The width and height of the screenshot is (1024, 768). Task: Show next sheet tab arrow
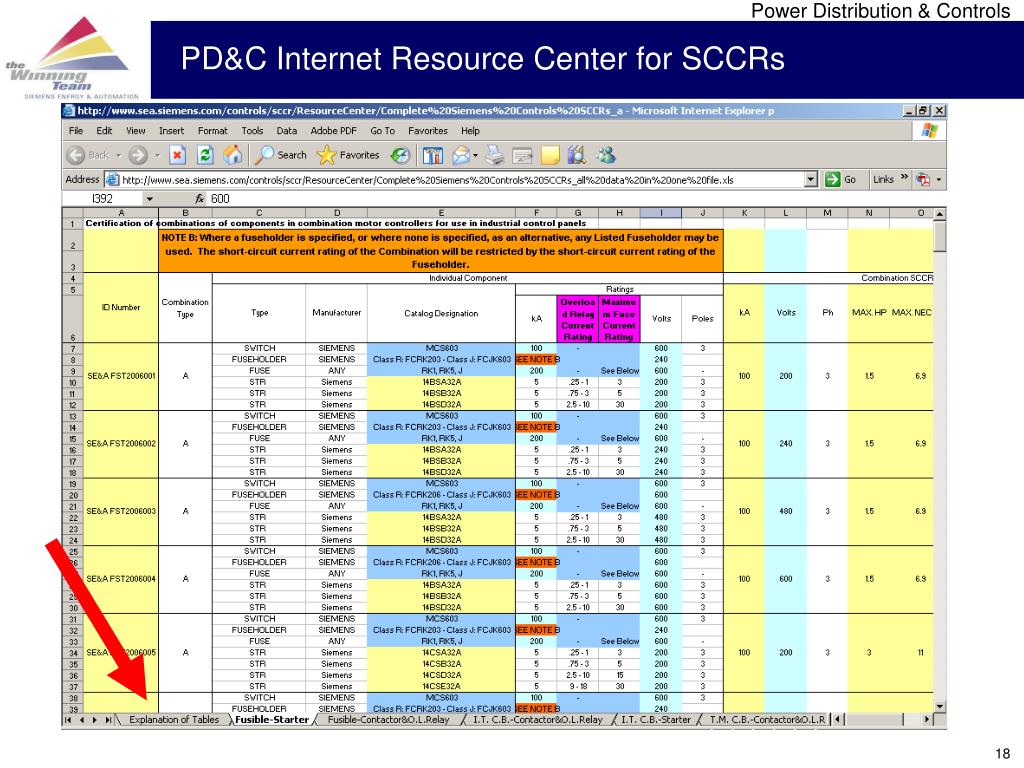95,720
